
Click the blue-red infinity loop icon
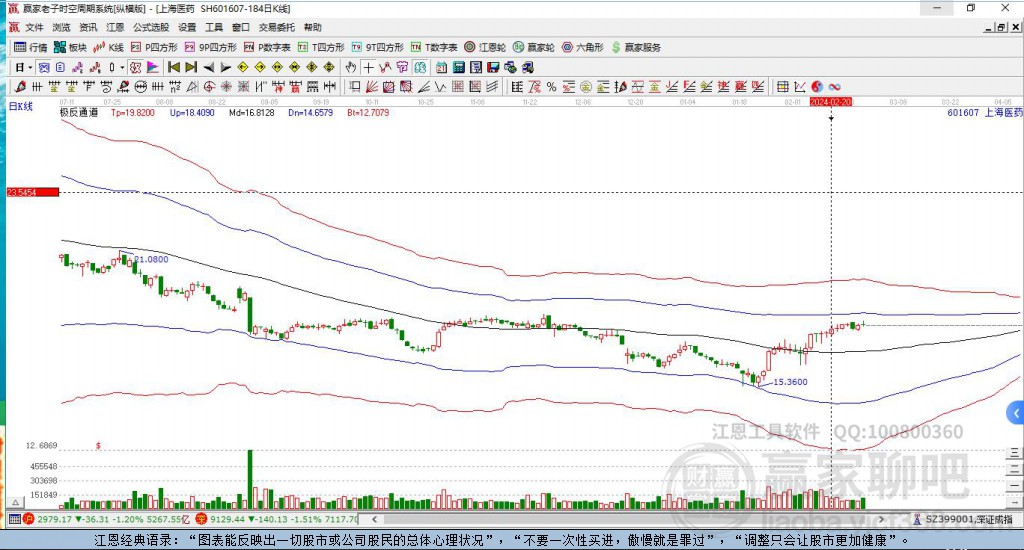pyautogui.click(x=834, y=86)
